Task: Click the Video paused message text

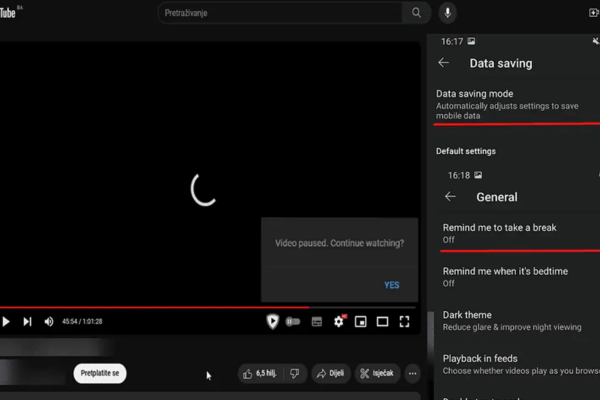Action: tap(339, 243)
